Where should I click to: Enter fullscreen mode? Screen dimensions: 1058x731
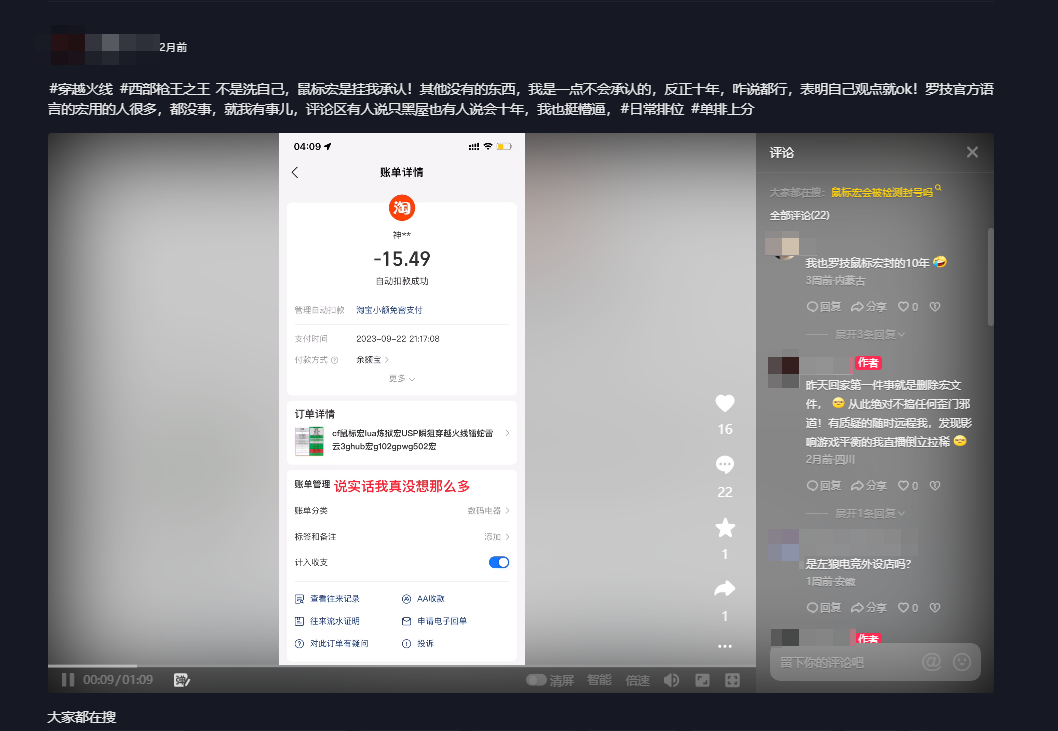click(x=732, y=680)
